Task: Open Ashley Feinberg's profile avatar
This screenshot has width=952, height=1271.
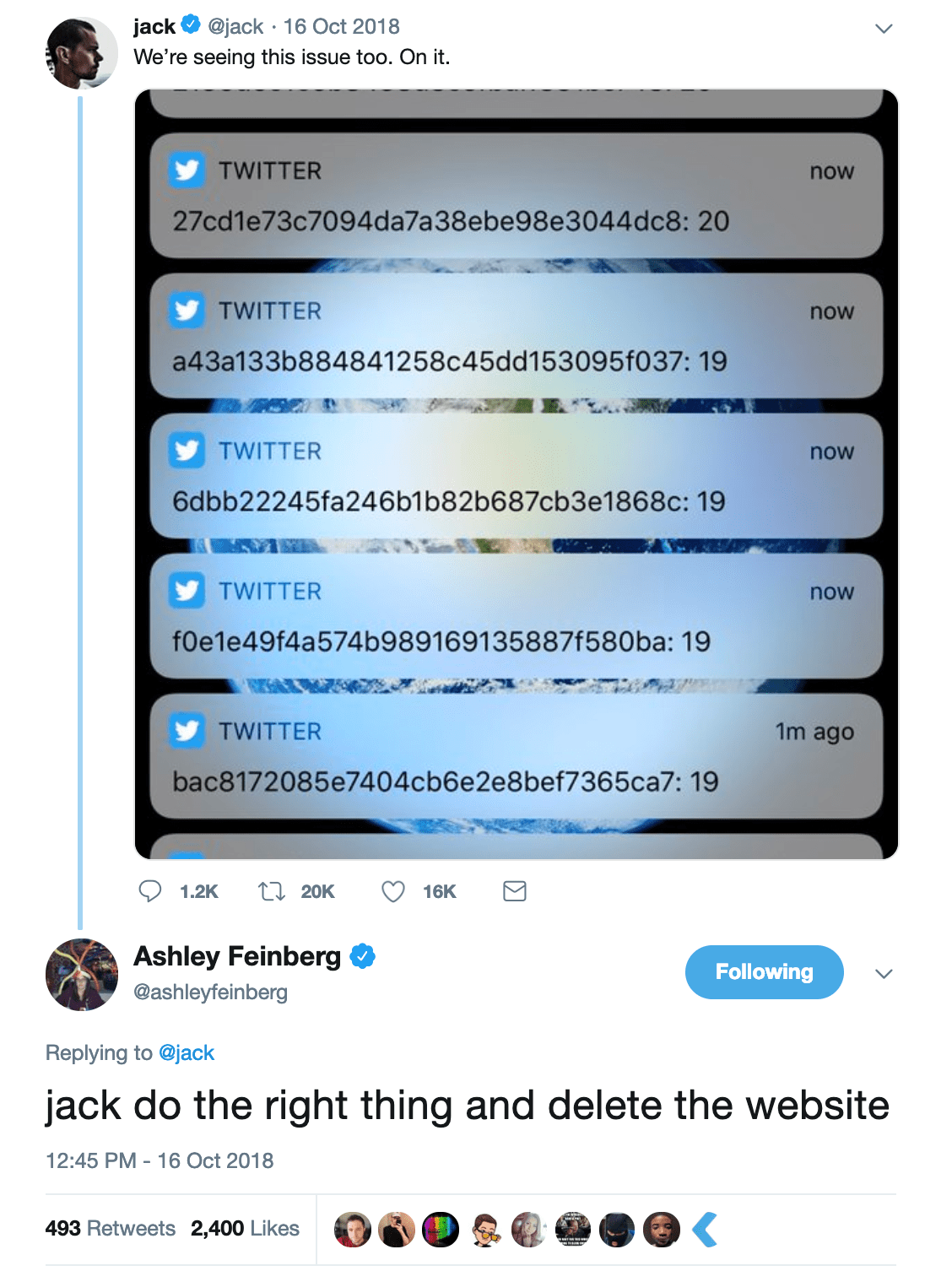Action: click(81, 974)
